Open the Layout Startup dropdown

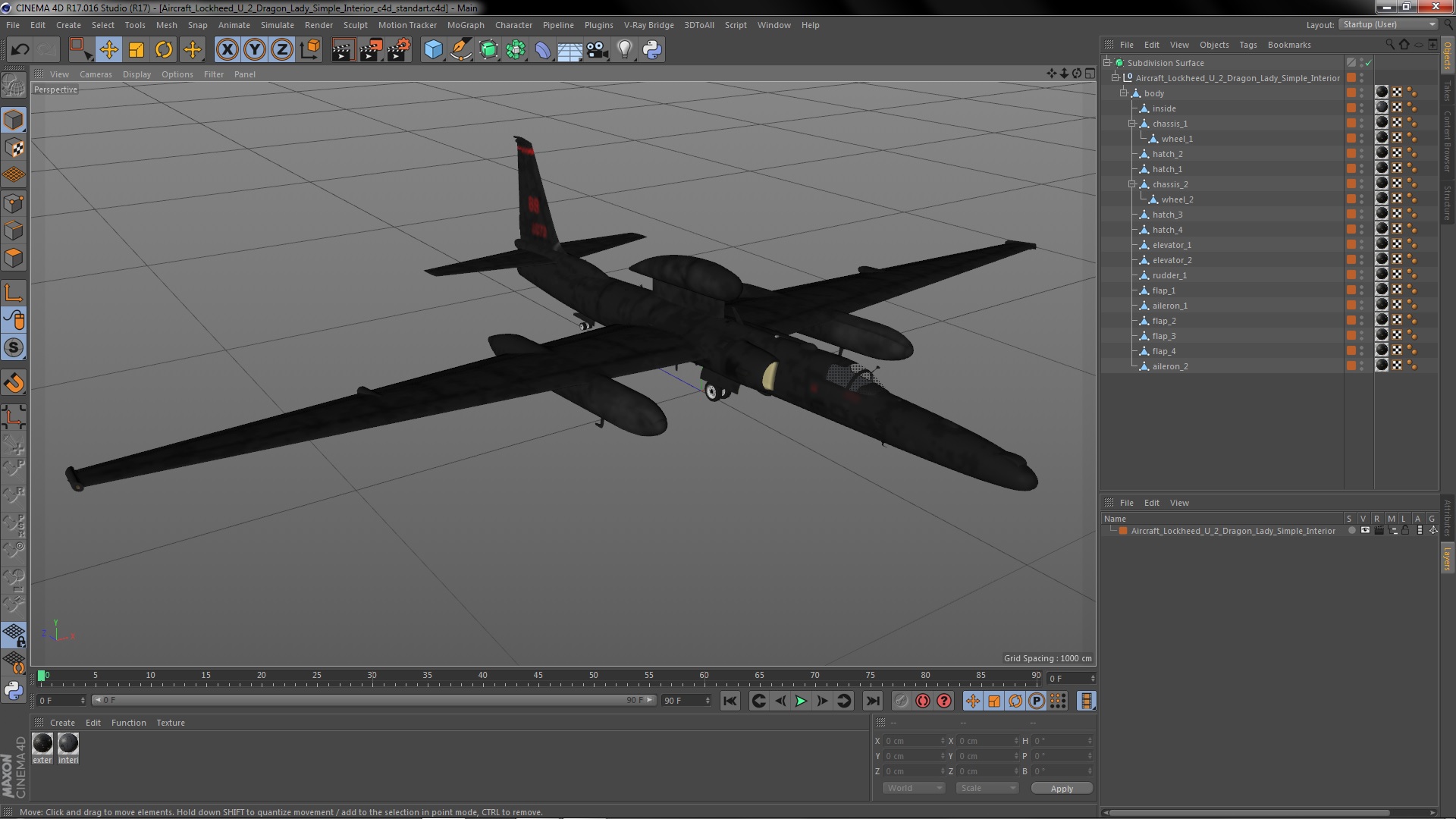pyautogui.click(x=1388, y=25)
